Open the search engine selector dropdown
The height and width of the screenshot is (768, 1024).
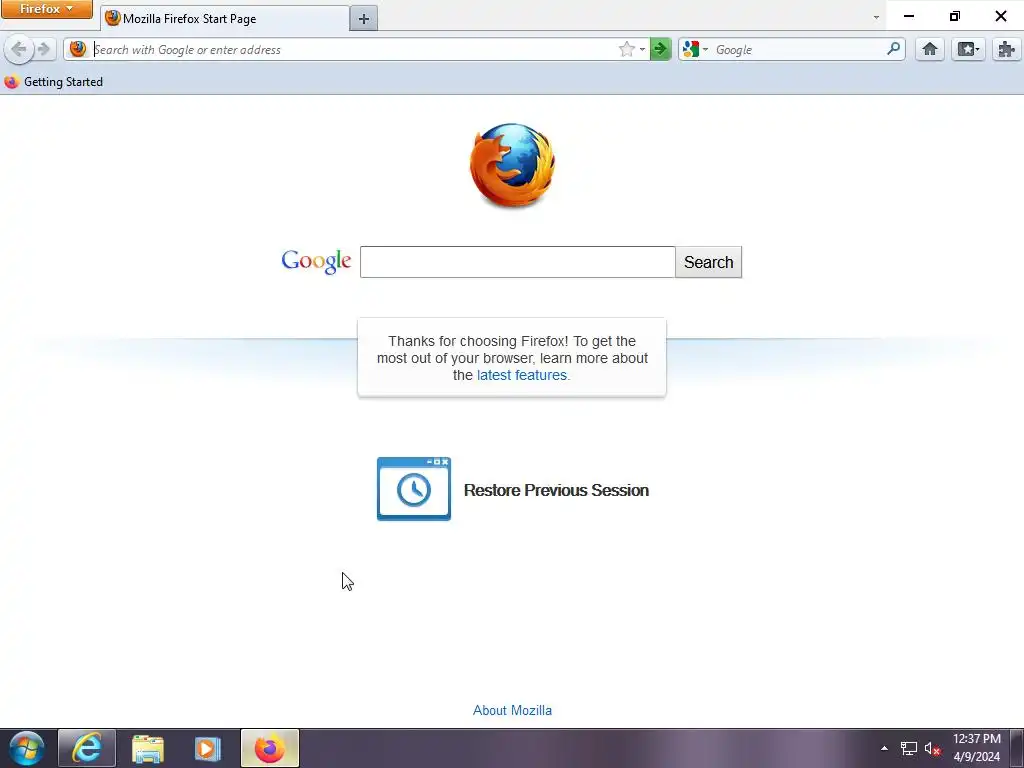[696, 49]
